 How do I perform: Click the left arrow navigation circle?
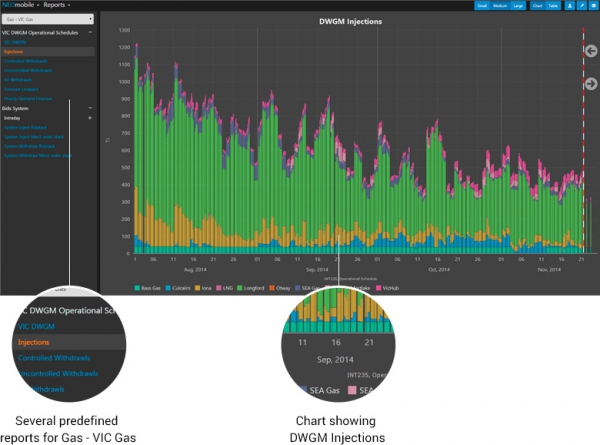[590, 51]
